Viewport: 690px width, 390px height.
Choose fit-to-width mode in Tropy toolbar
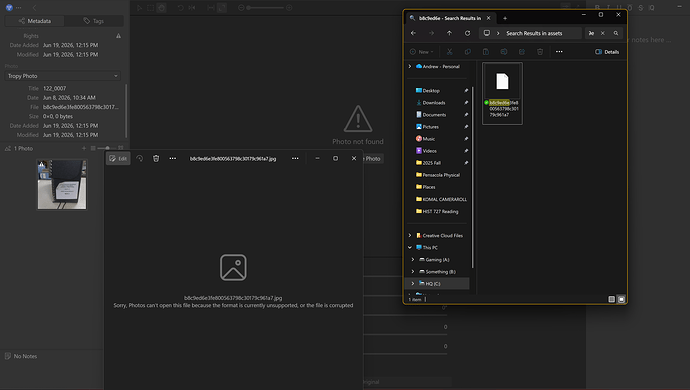click(211, 7)
